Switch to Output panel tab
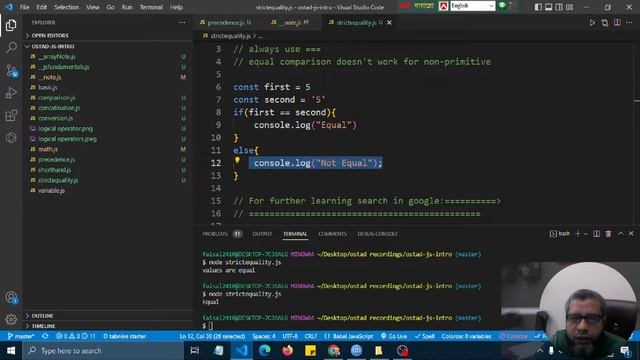Viewport: 640px width, 360px height. (x=262, y=234)
